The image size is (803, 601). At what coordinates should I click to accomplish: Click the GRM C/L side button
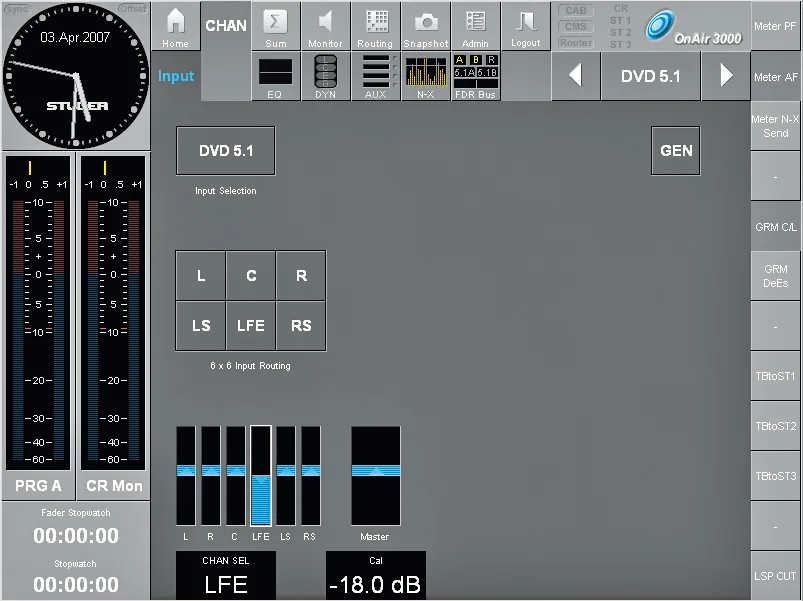775,226
